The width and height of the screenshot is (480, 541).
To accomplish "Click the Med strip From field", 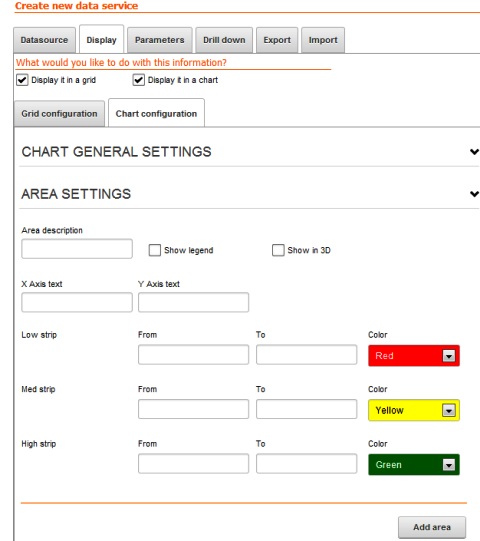I will 193,409.
